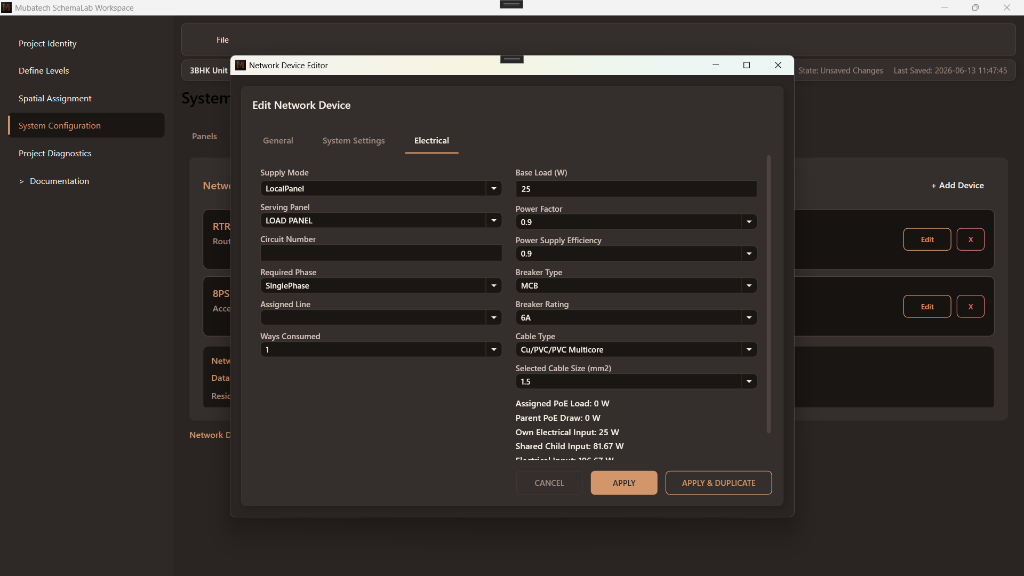
Task: Click the Circuit Number field
Action: point(381,253)
